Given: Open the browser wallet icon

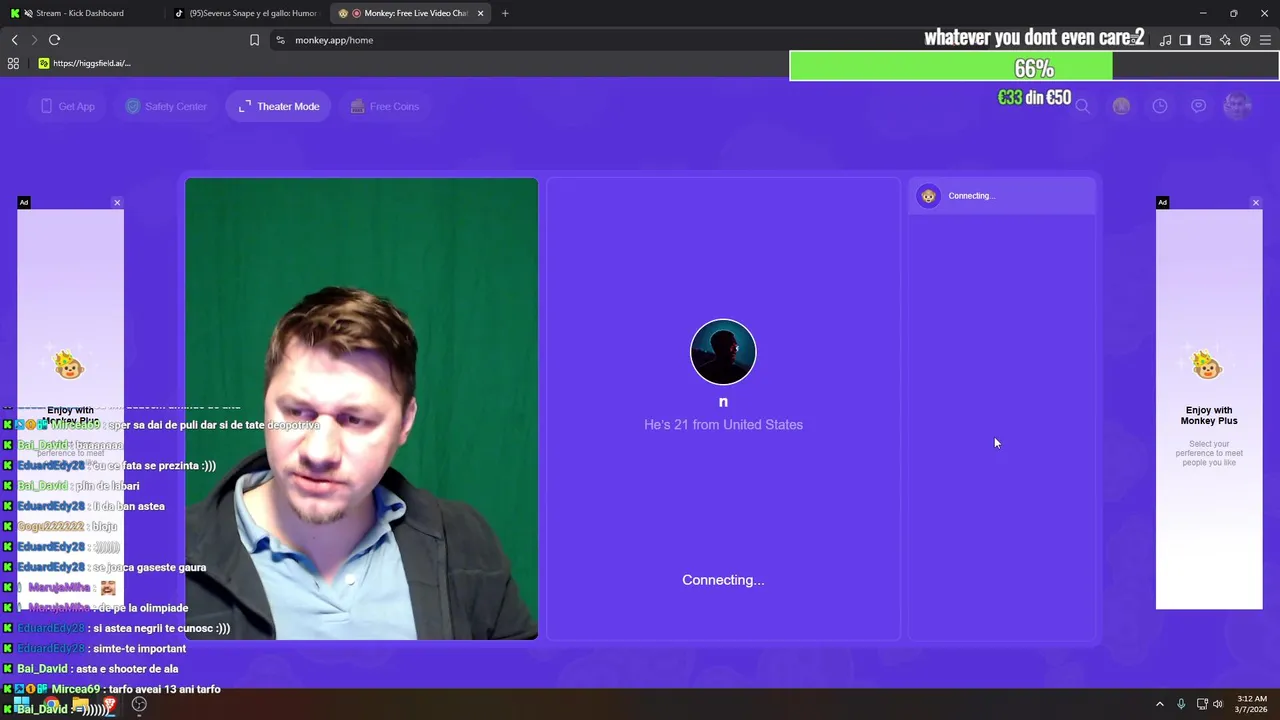Looking at the screenshot, I should (1205, 40).
